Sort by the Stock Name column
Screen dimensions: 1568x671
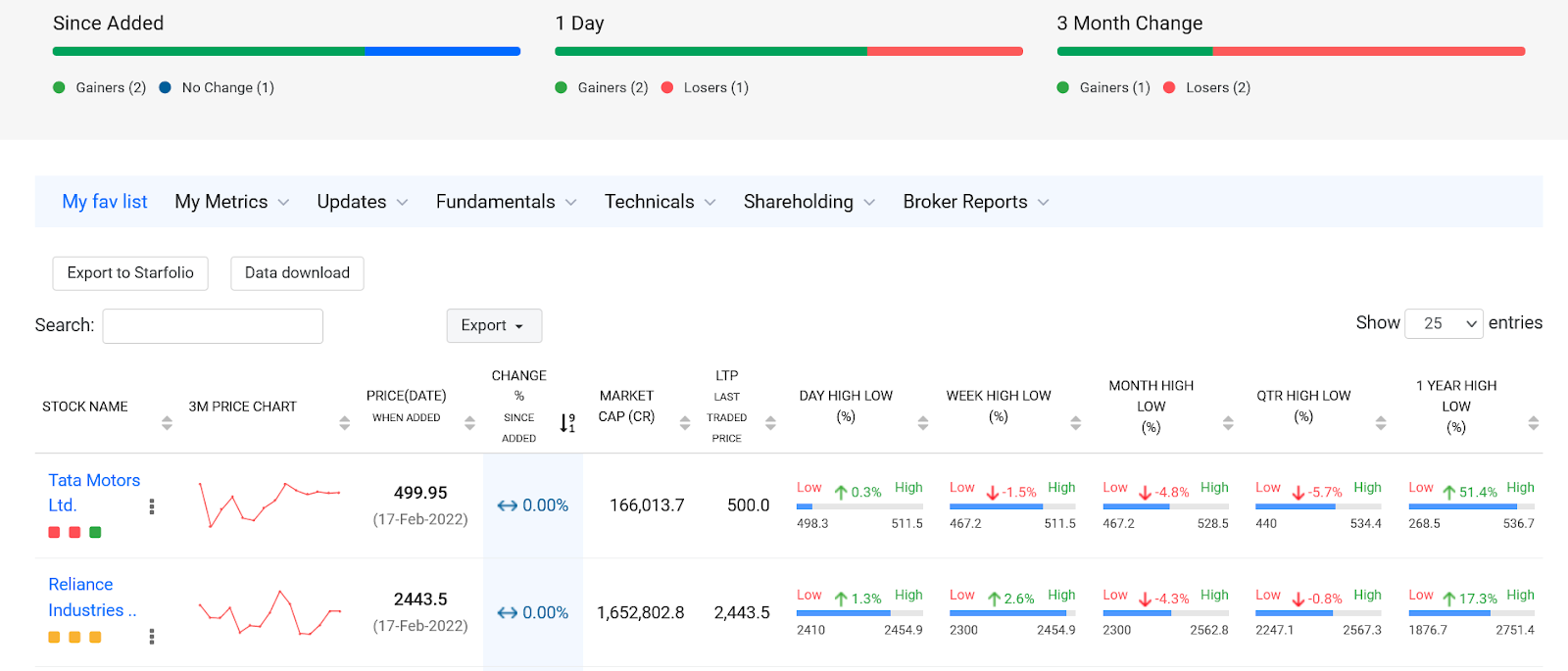pyautogui.click(x=167, y=423)
